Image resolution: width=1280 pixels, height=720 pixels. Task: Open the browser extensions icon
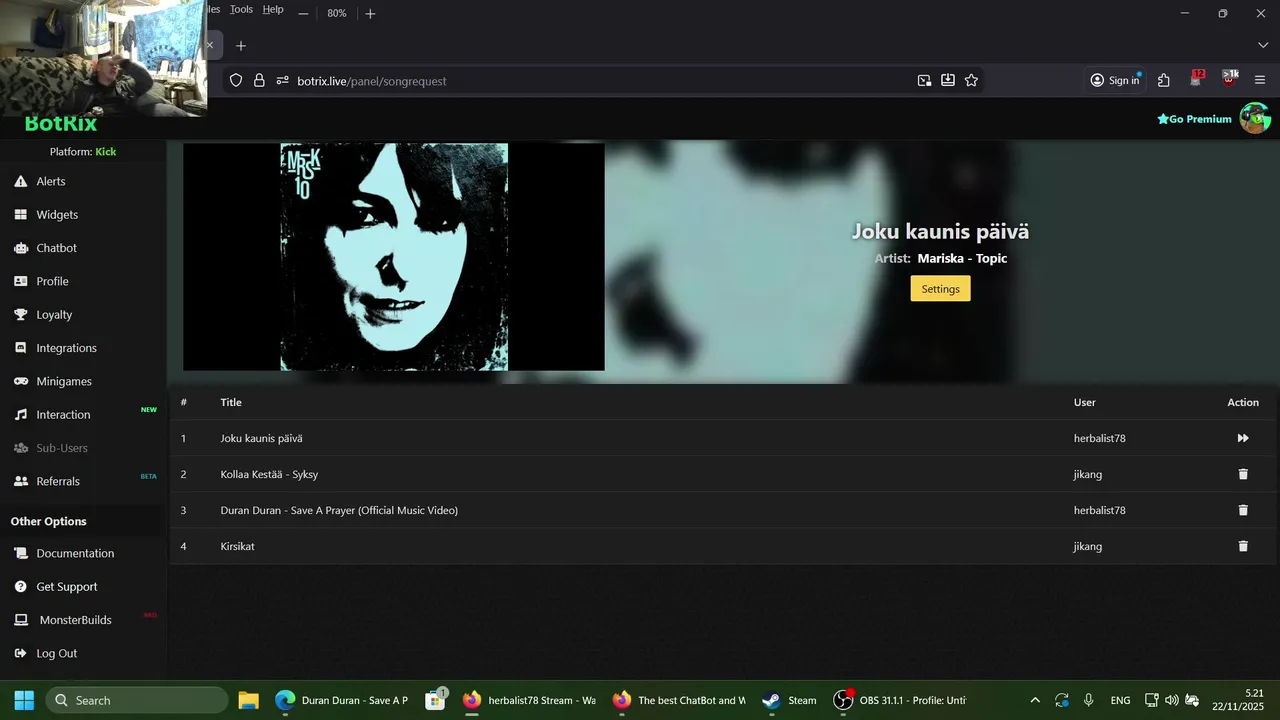coord(1164,81)
